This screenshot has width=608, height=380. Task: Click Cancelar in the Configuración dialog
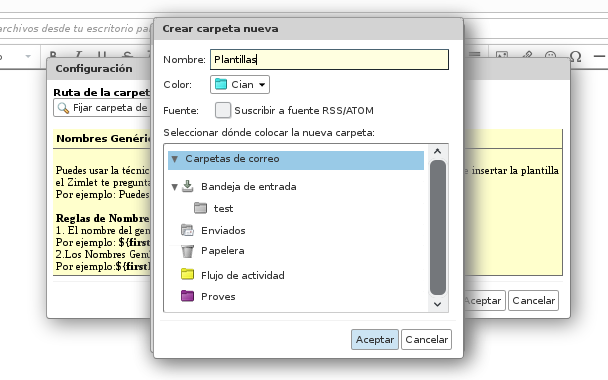point(534,301)
